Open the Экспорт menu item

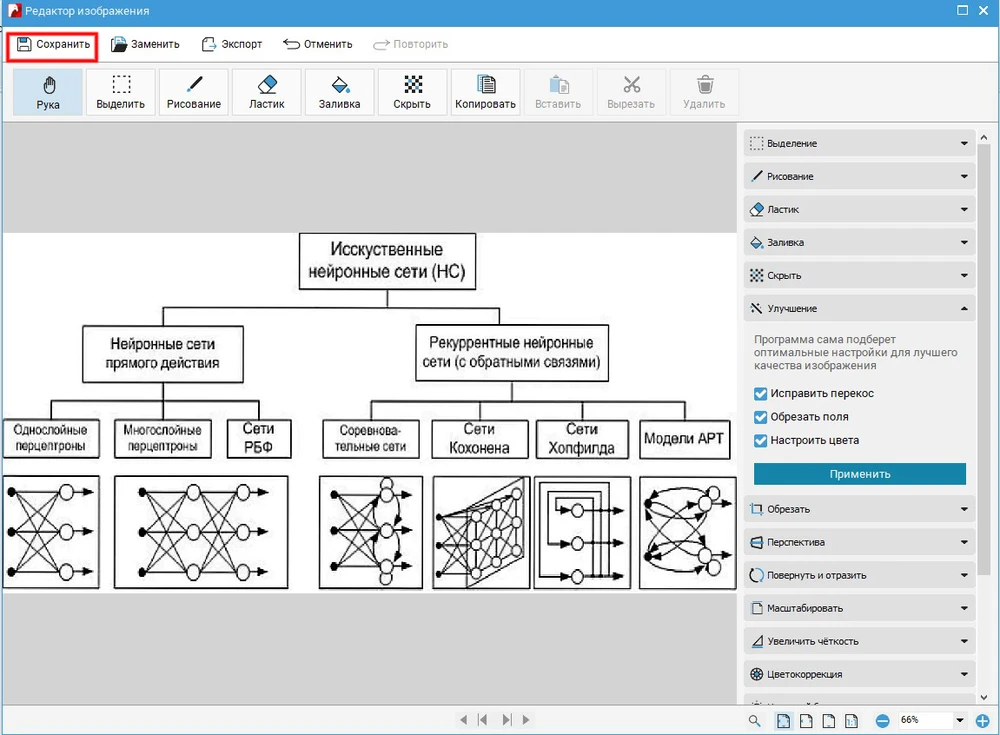click(x=232, y=44)
